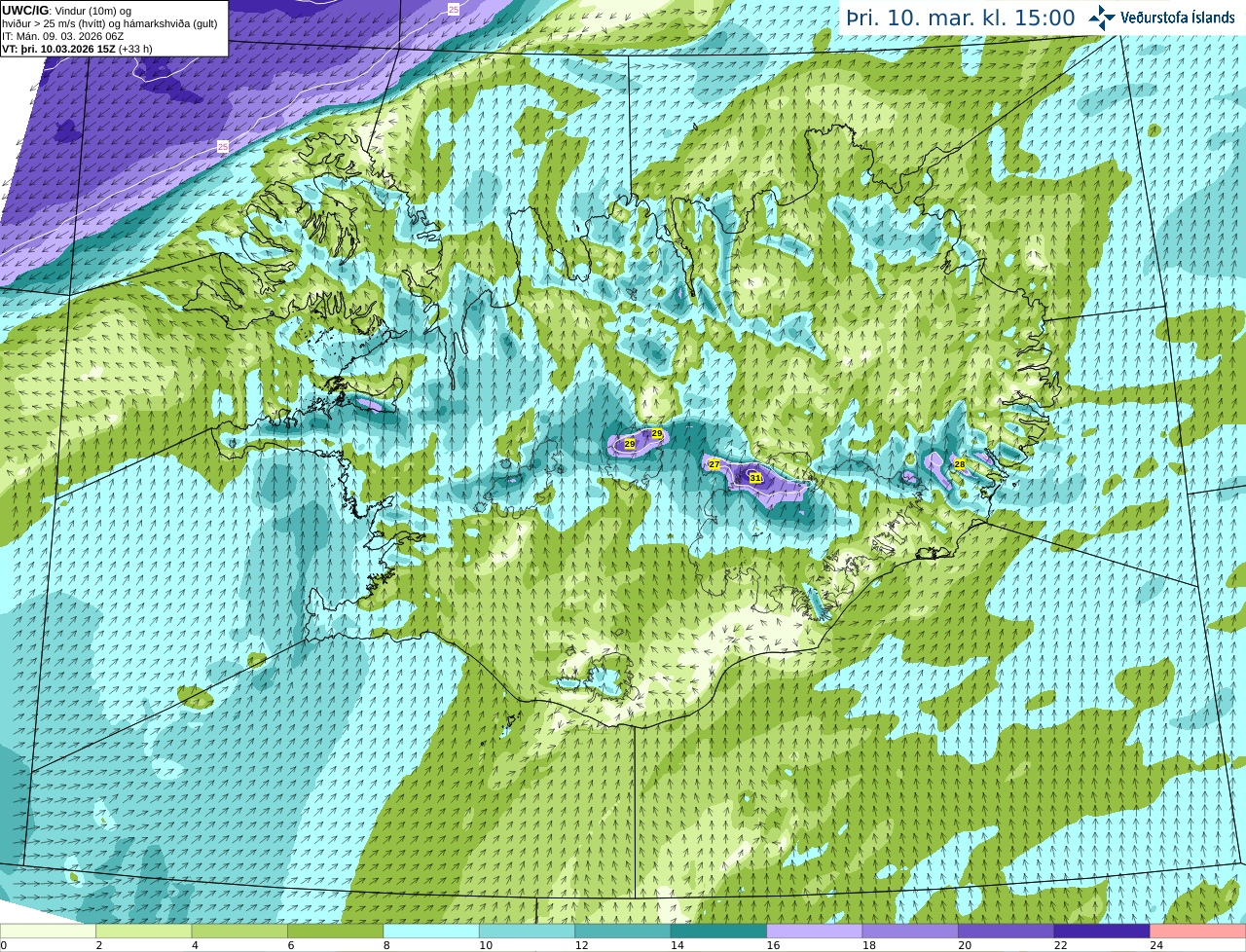The image size is (1246, 952).
Task: Pick the 14–16 dark teal legend swatch
Action: click(x=718, y=931)
